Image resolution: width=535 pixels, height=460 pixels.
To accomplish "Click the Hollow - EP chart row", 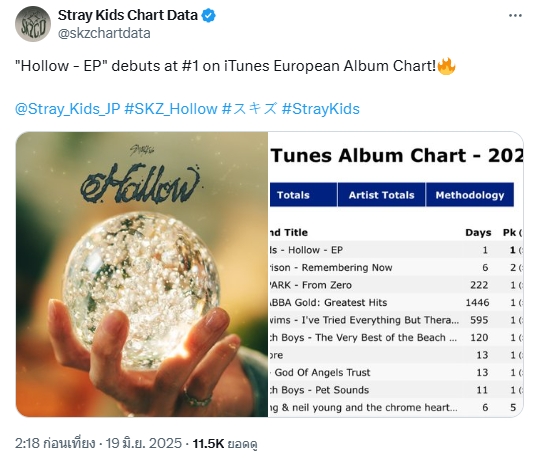I will point(396,250).
